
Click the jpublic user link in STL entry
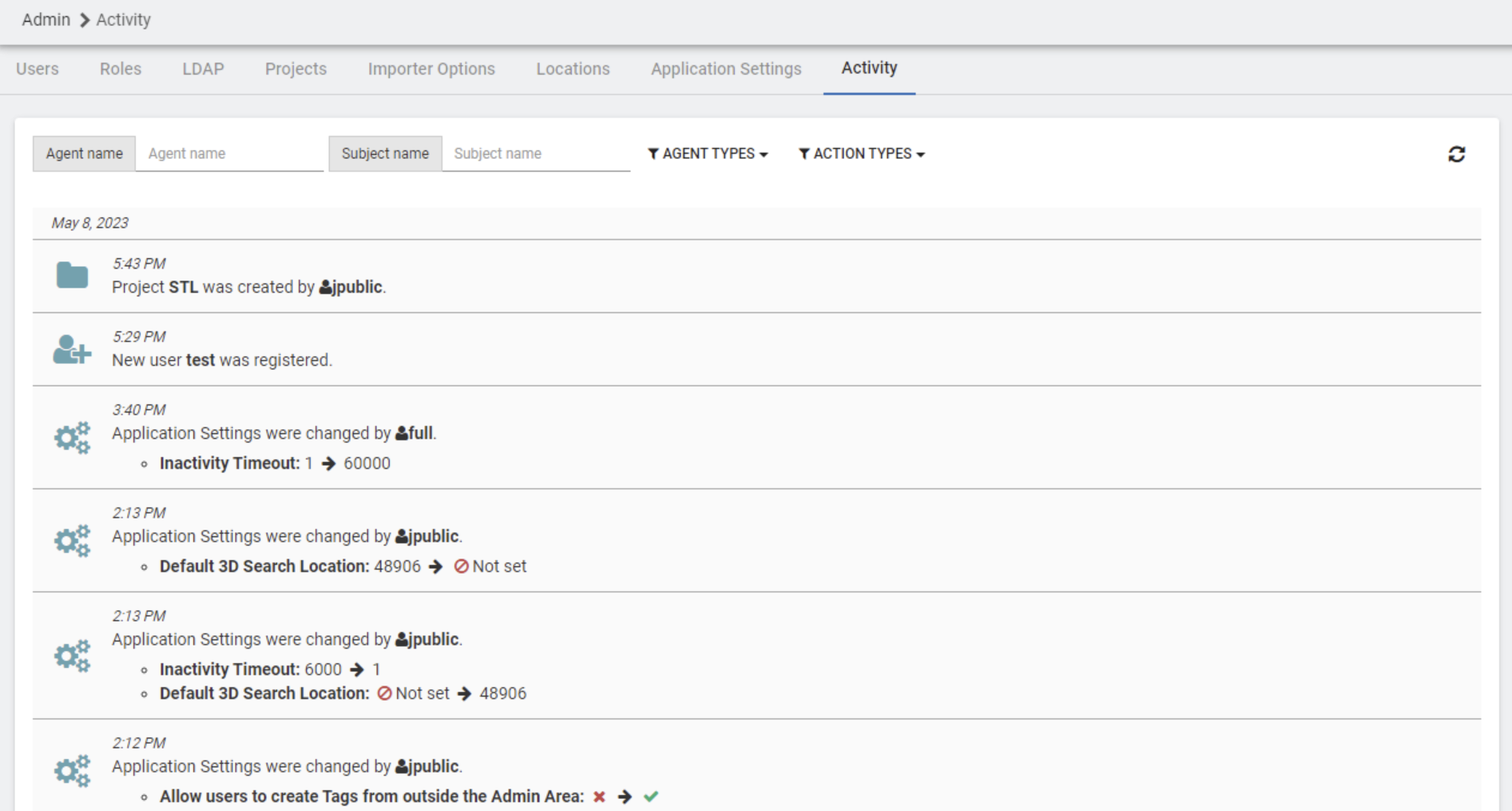[x=356, y=287]
